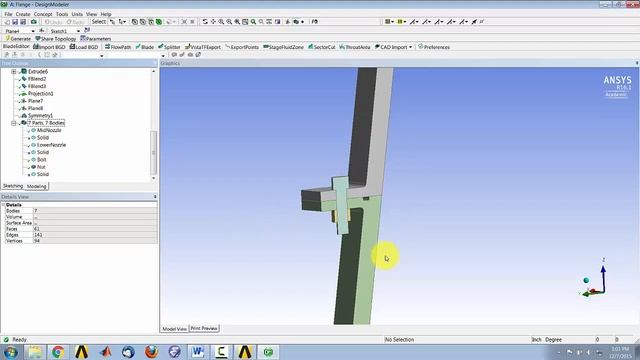
Task: Open the View menu
Action: 91,14
